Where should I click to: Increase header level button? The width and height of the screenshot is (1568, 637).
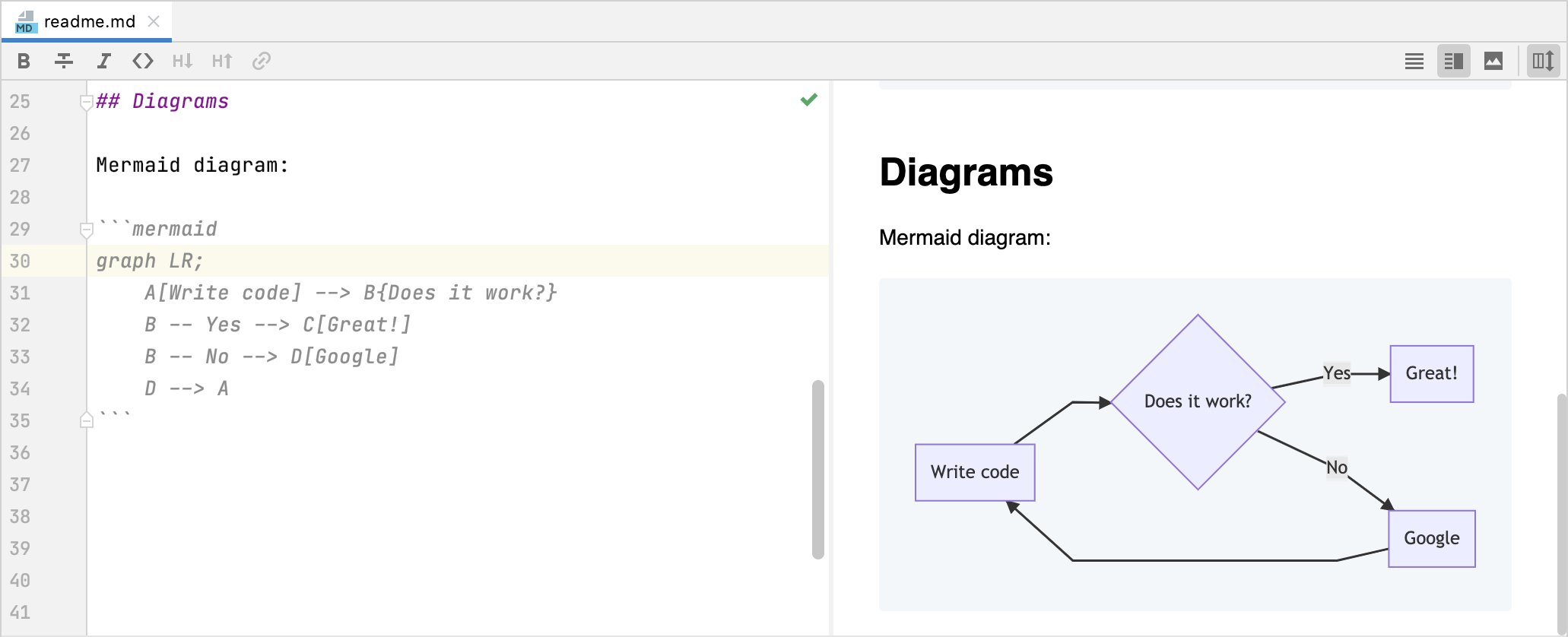(222, 61)
